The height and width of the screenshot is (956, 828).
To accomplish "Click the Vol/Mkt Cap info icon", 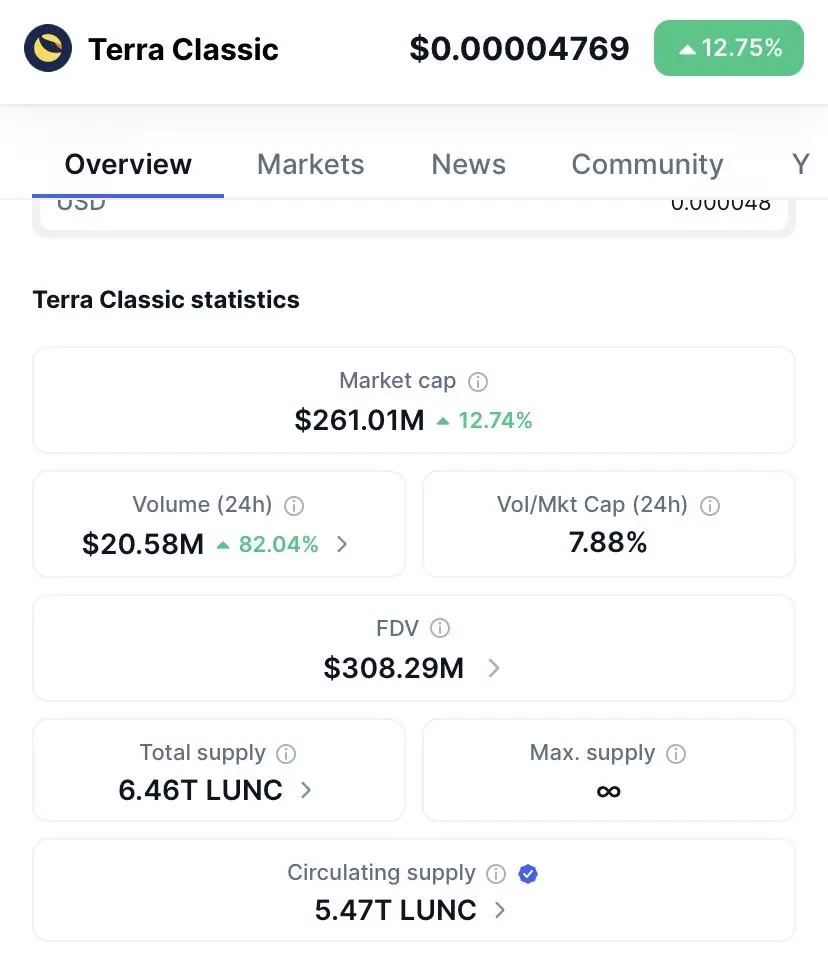I will pos(710,505).
